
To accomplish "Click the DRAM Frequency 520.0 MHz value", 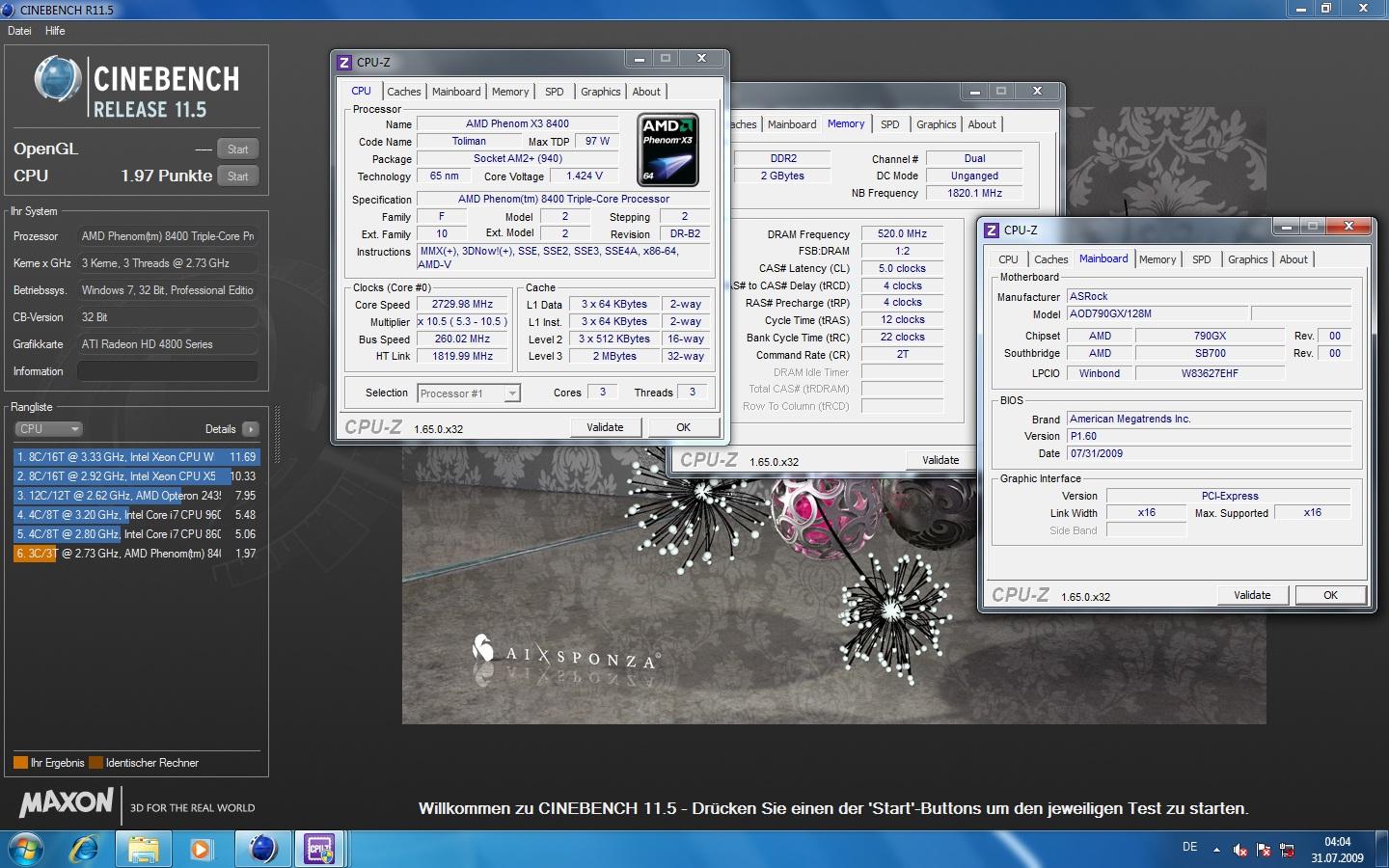I will [x=902, y=233].
